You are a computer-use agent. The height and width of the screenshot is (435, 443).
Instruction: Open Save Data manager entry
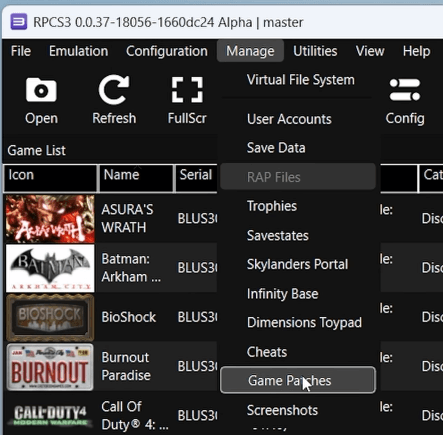click(298, 148)
